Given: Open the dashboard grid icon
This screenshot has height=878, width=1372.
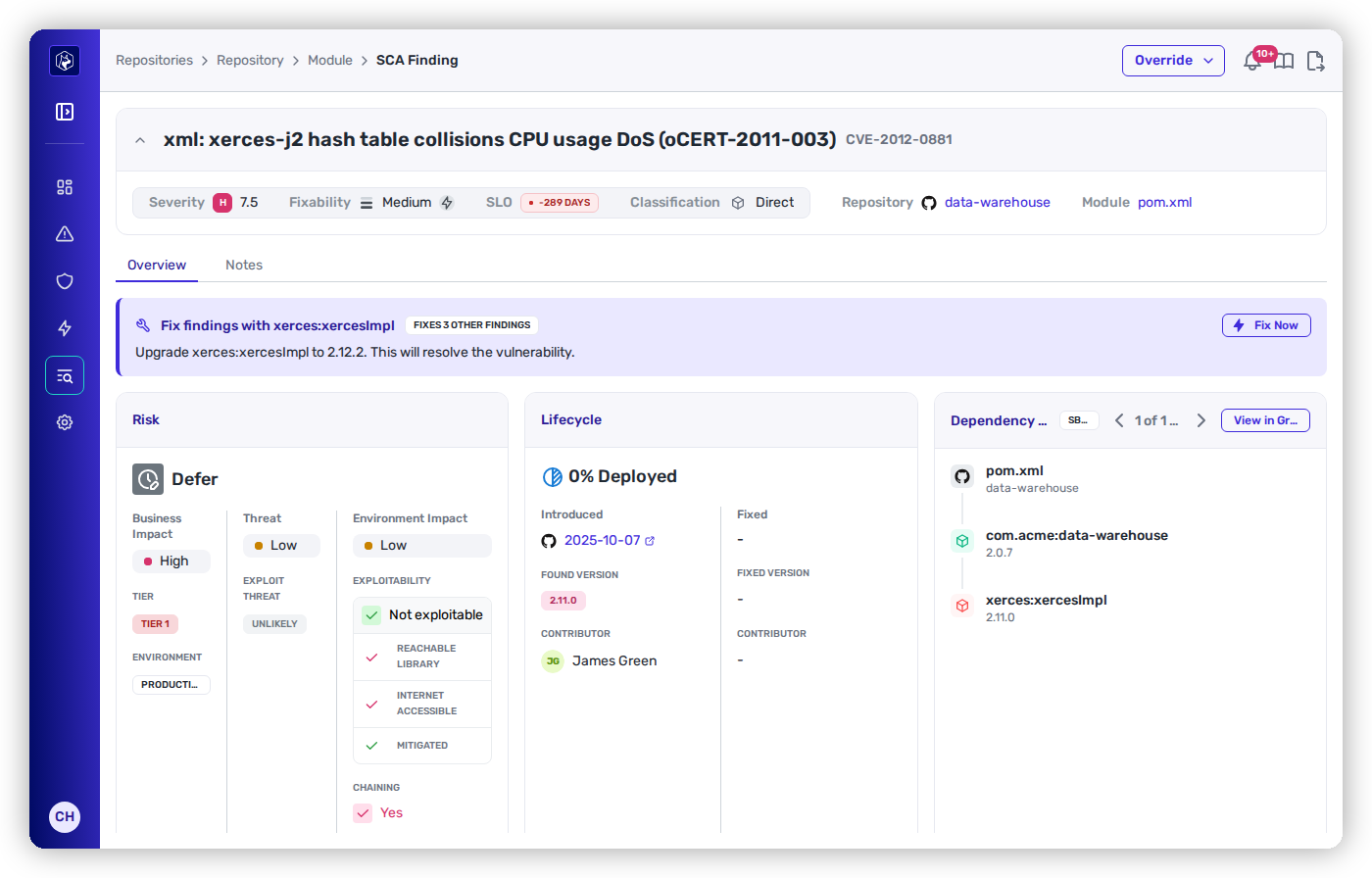Looking at the screenshot, I should tap(65, 187).
